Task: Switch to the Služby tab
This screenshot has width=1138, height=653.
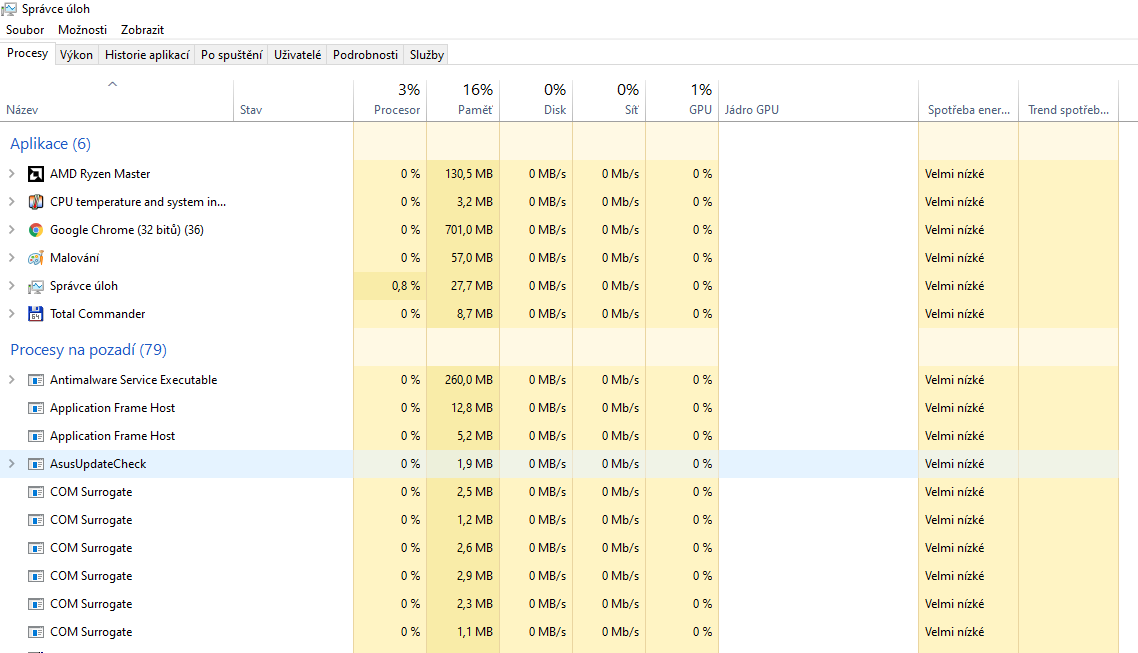Action: [x=427, y=55]
